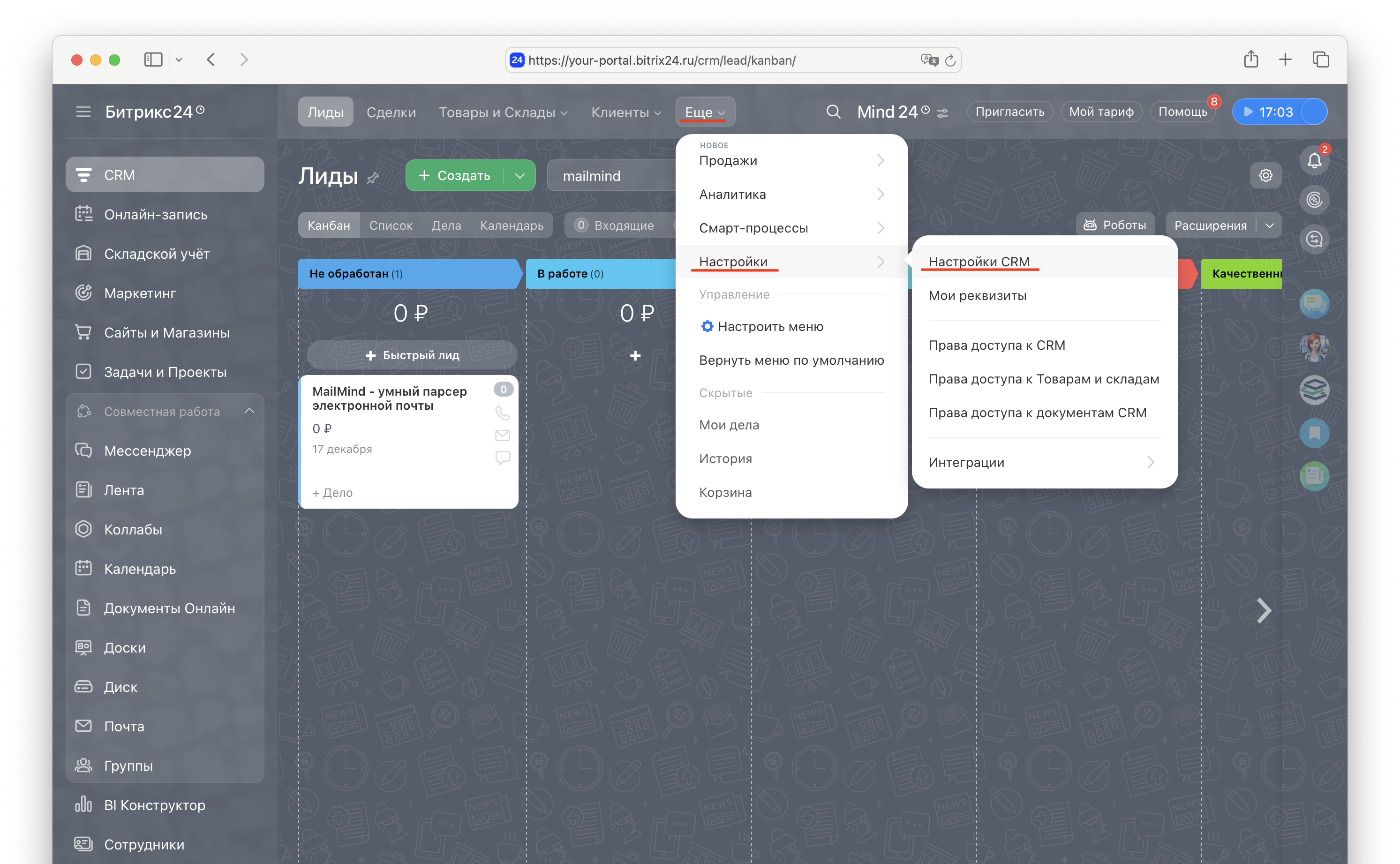Image resolution: width=1400 pixels, height=864 pixels.
Task: Open the Мессенджер sidebar item
Action: 147,451
